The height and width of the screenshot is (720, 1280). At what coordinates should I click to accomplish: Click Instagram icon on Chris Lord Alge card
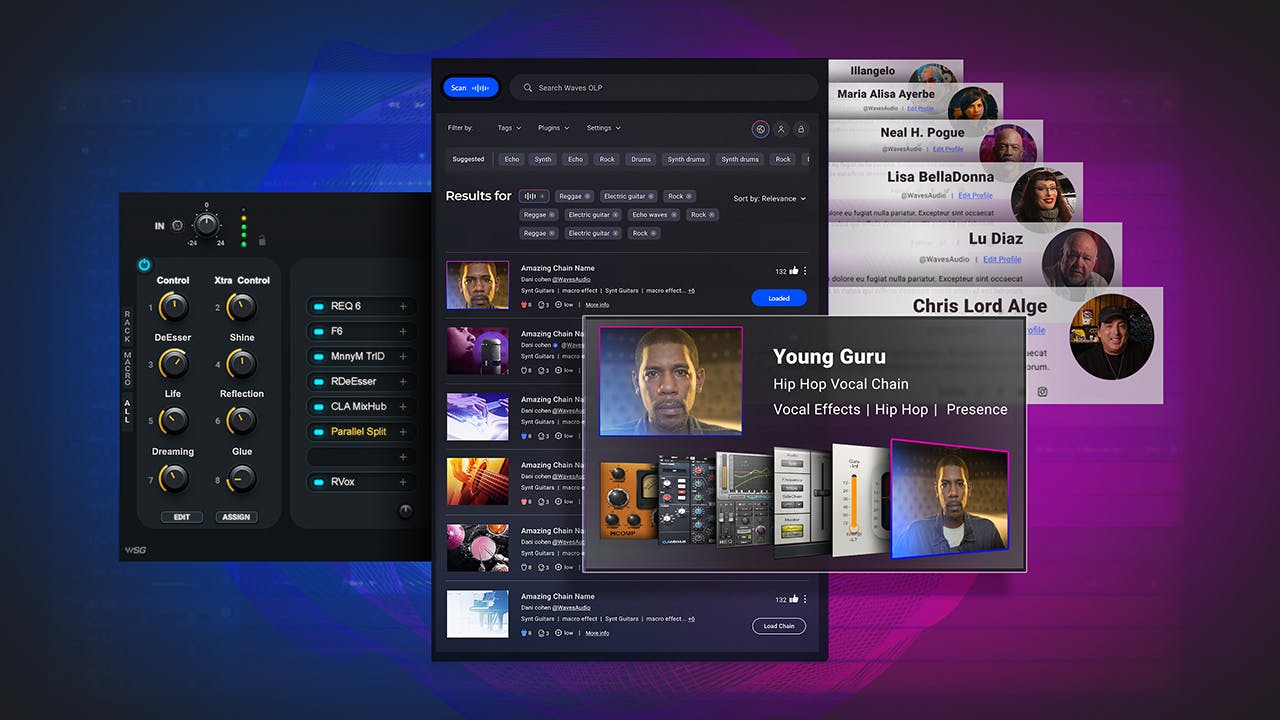pyautogui.click(x=1042, y=392)
